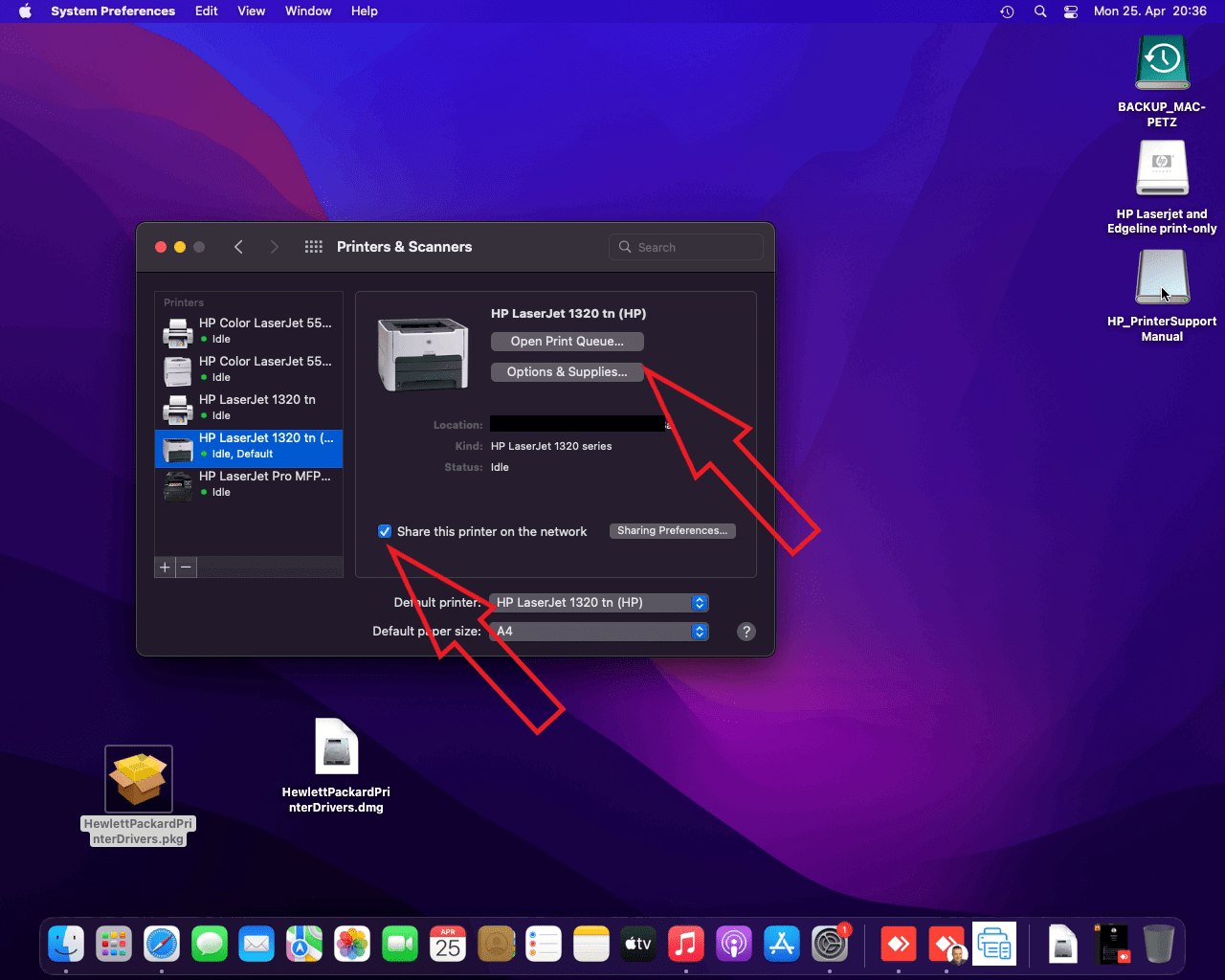
Task: Open the printer app icon in Dock
Action: (994, 944)
